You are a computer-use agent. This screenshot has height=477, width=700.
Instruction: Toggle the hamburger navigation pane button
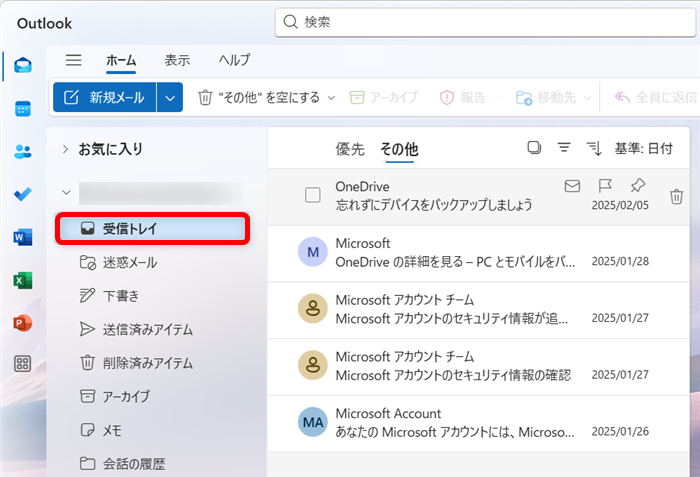tap(74, 60)
